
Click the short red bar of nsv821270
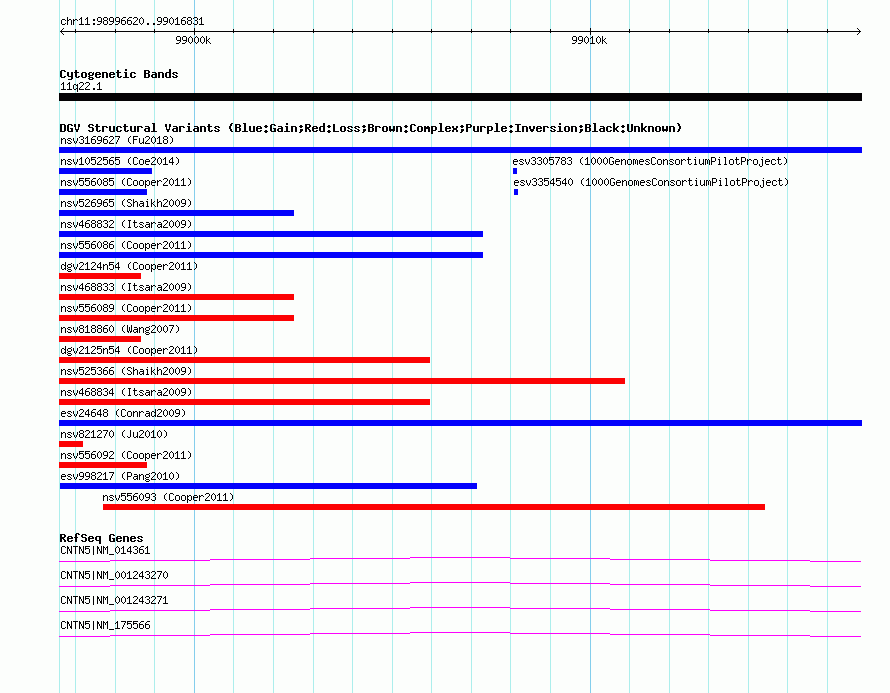click(x=71, y=444)
